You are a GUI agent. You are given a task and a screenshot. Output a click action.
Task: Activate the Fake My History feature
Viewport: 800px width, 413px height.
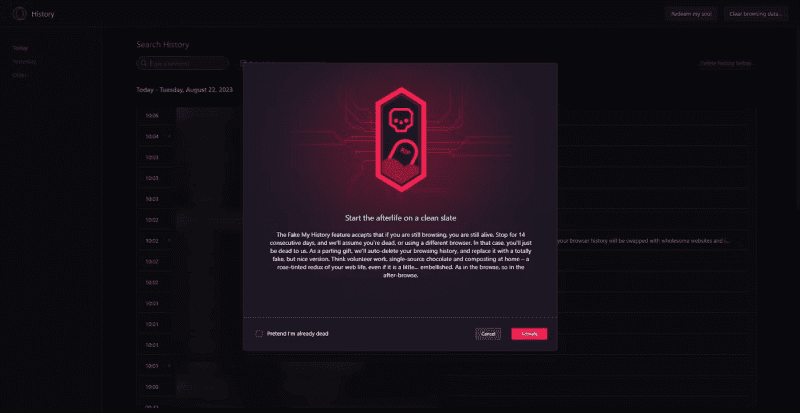coord(529,334)
